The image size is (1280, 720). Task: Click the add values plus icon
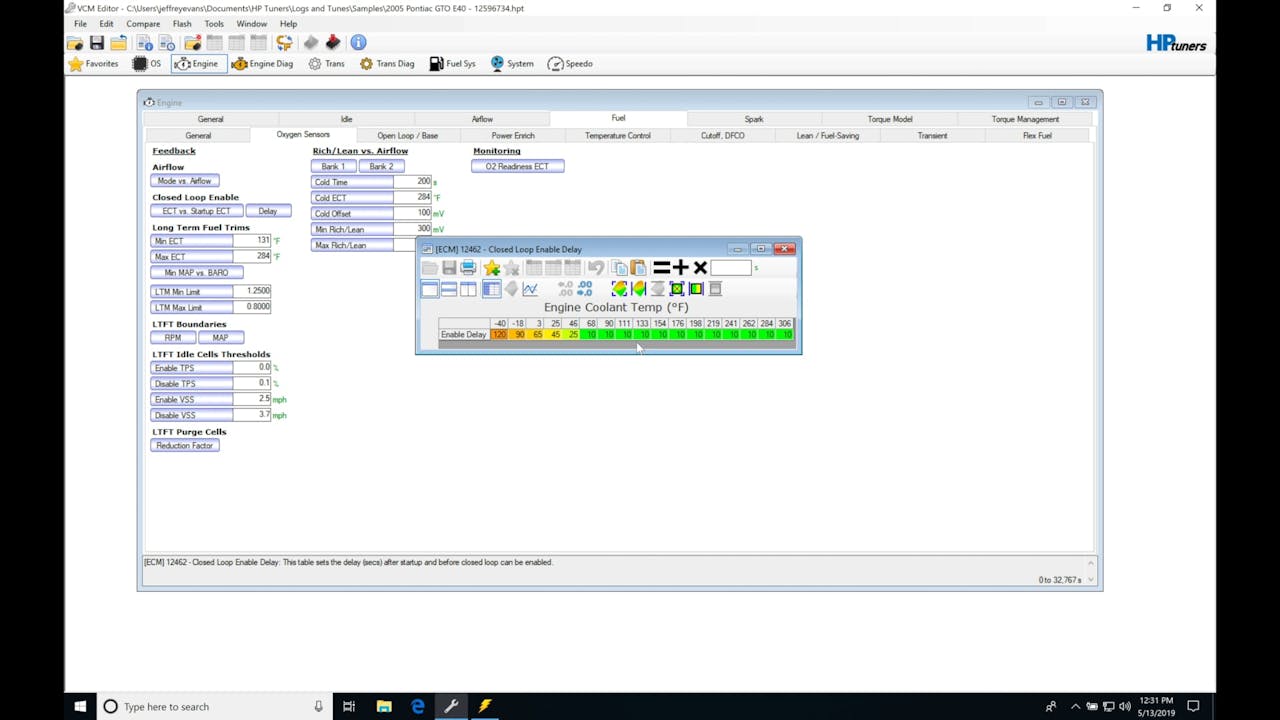(x=680, y=267)
